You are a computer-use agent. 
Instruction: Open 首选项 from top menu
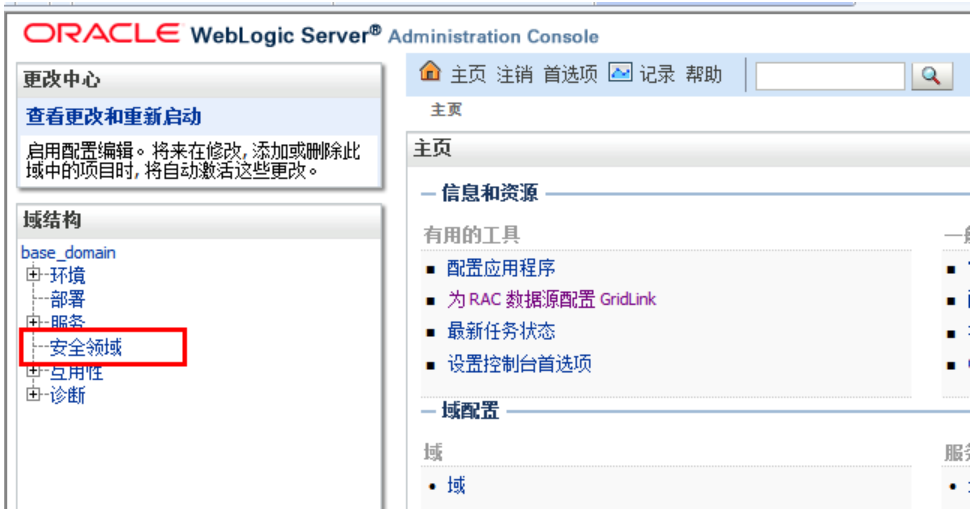(570, 74)
